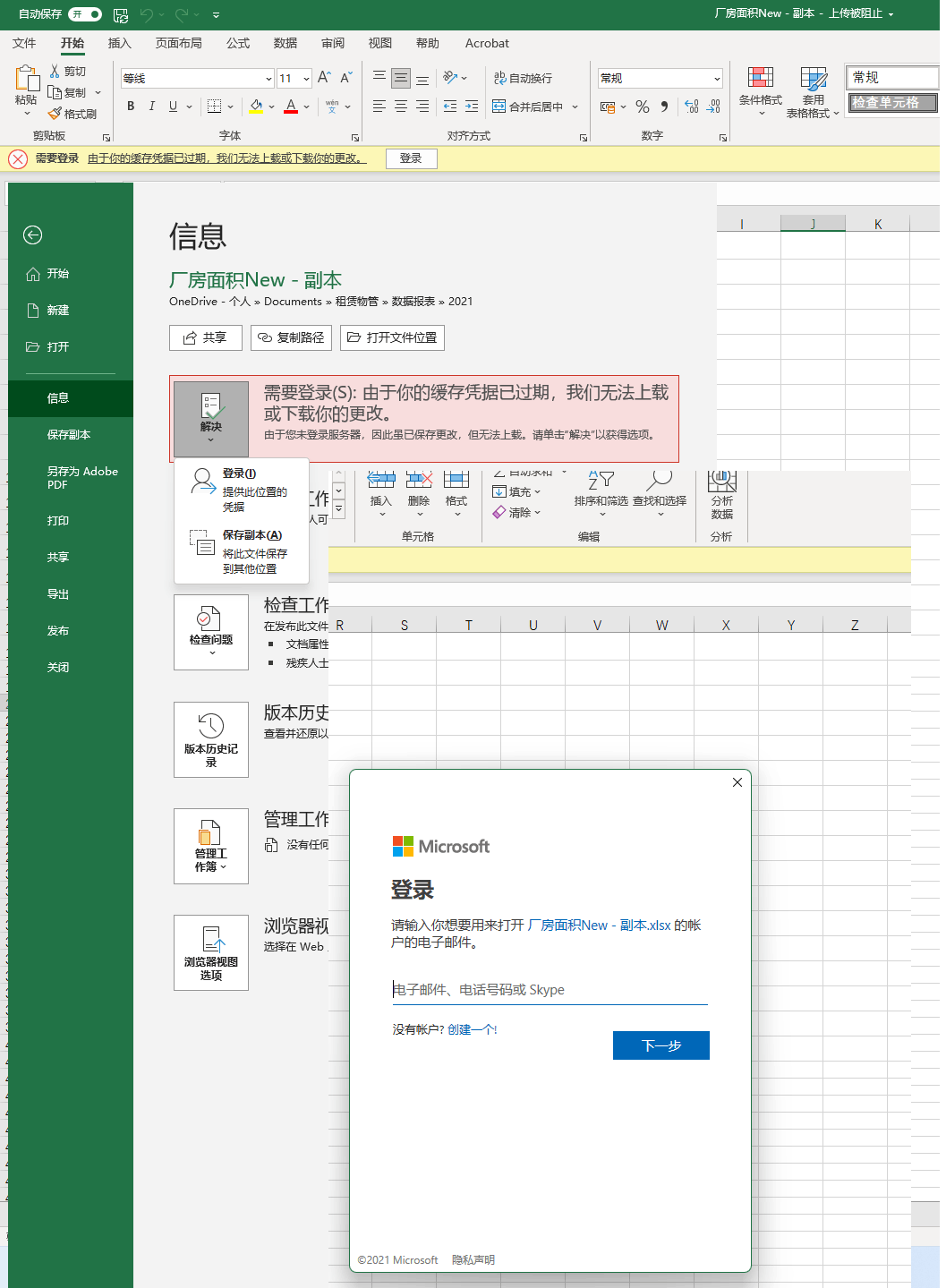Toggle italic formatting
946x1288 pixels.
click(151, 107)
